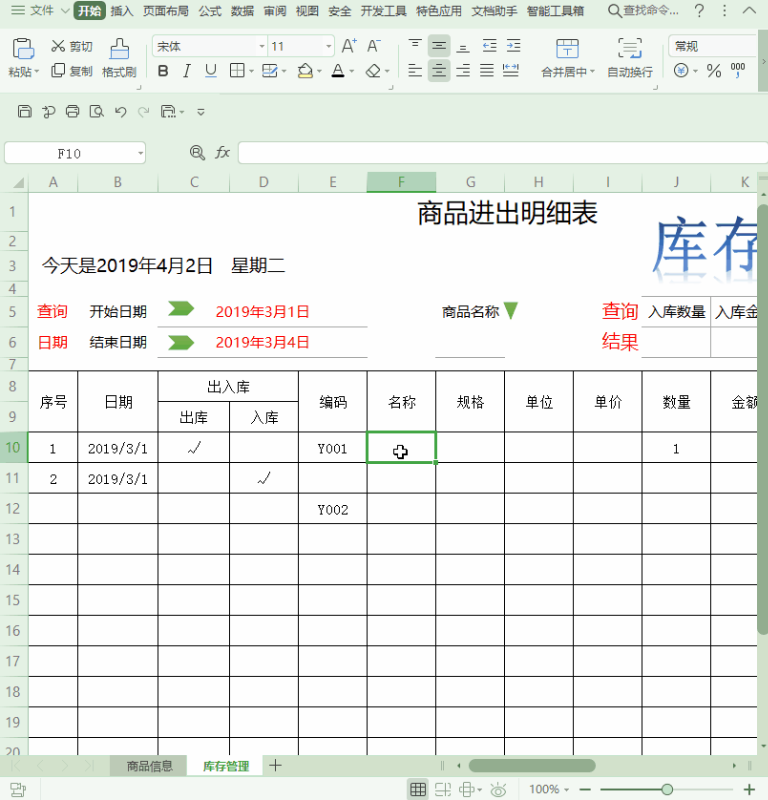Click the Print Preview icon
The image size is (768, 800).
[96, 111]
